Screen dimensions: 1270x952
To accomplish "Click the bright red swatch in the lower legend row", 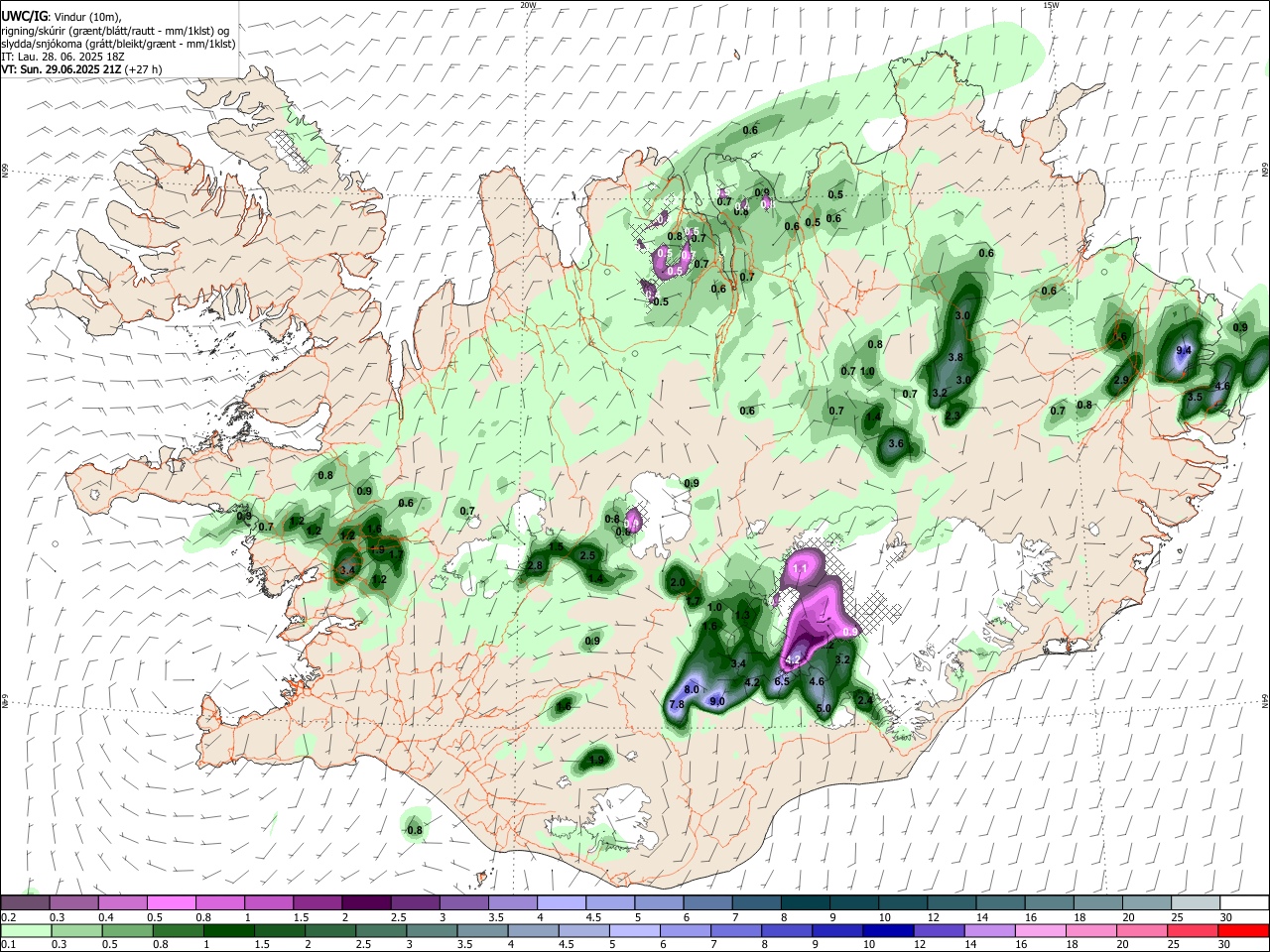I will [x=1244, y=930].
